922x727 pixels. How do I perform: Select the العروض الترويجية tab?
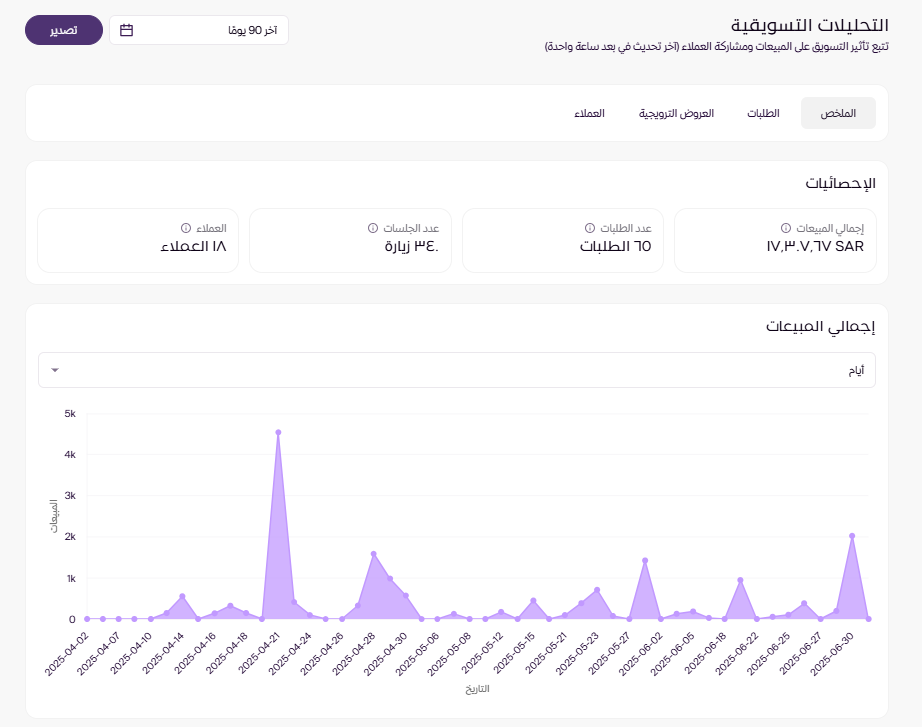coord(676,114)
